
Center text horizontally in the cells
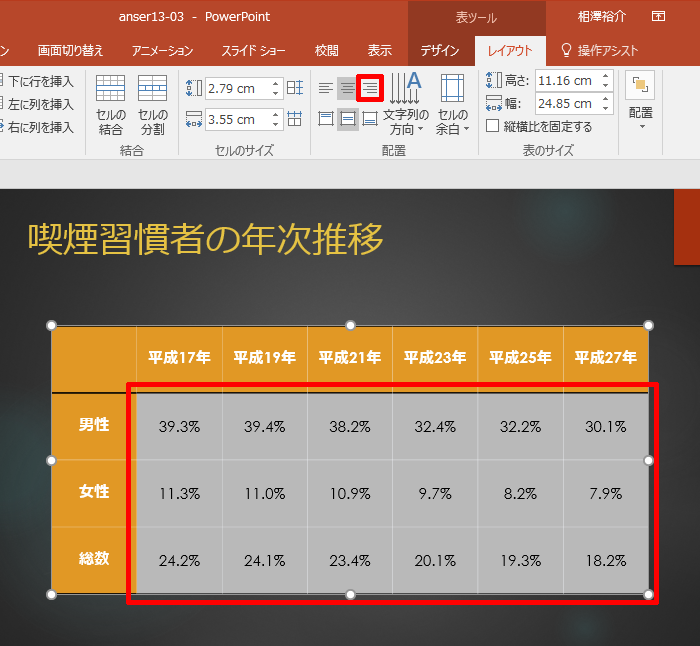pos(348,88)
